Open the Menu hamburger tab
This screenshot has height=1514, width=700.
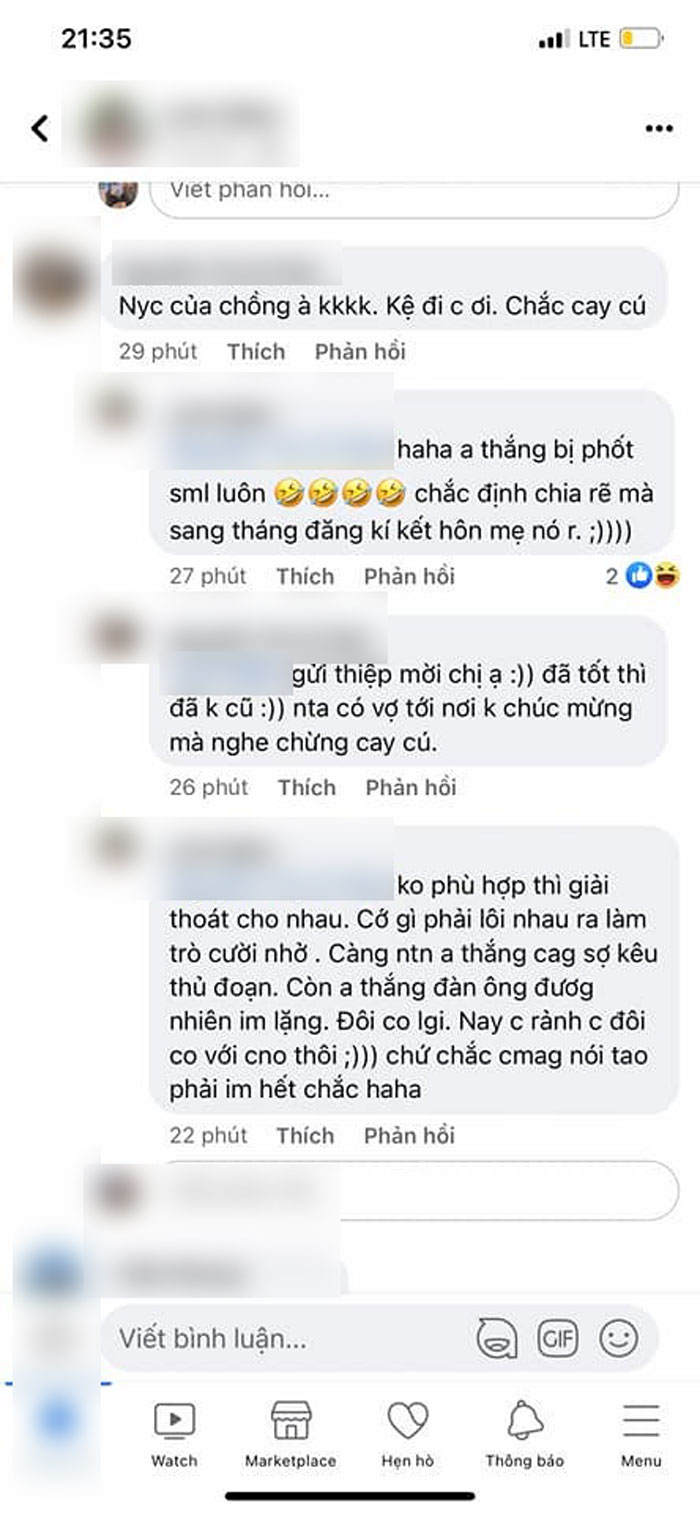[x=641, y=1433]
